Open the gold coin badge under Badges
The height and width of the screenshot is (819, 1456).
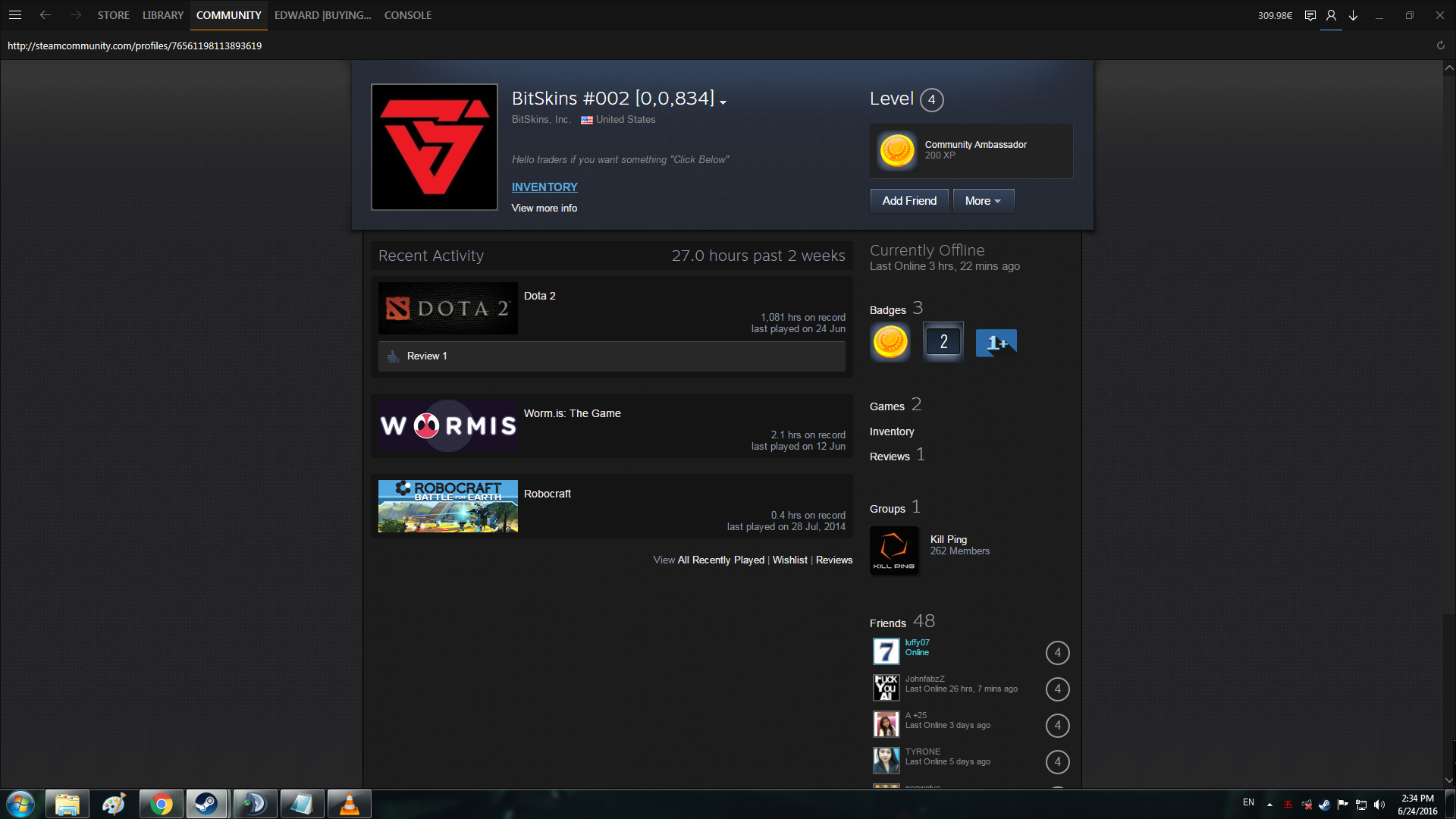[890, 342]
